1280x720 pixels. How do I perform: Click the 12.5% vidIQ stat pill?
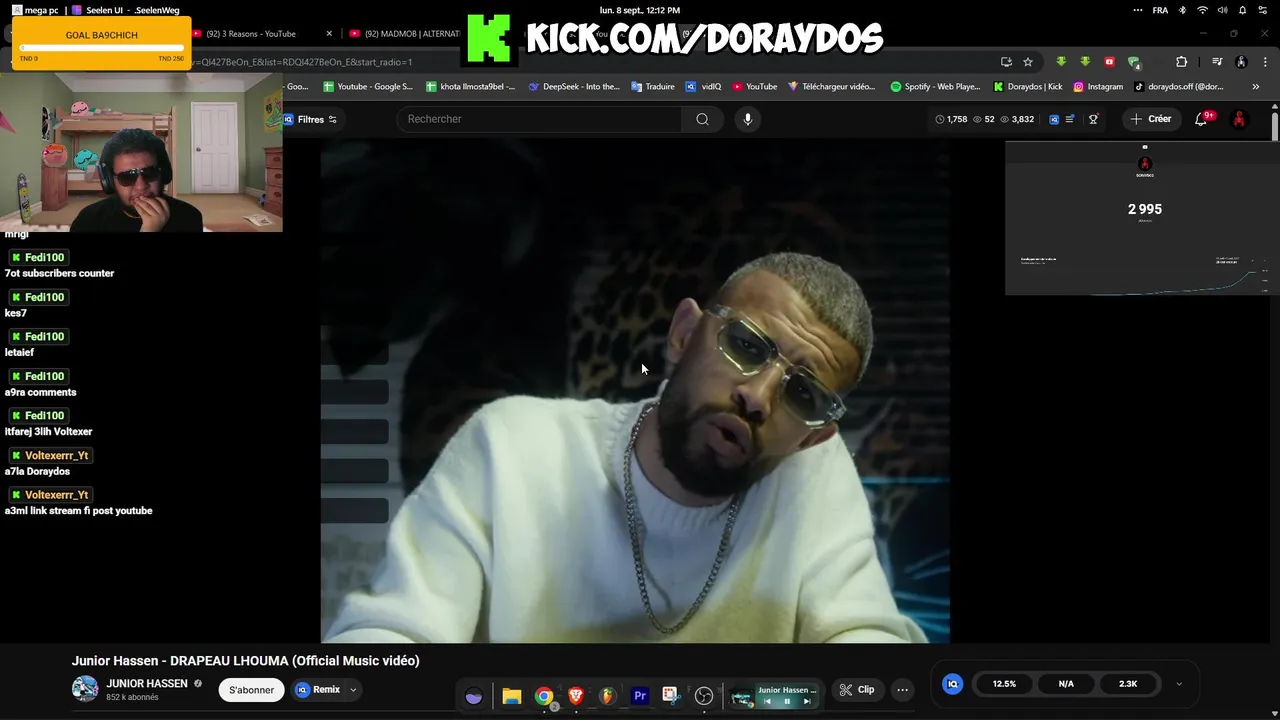[x=1004, y=684]
